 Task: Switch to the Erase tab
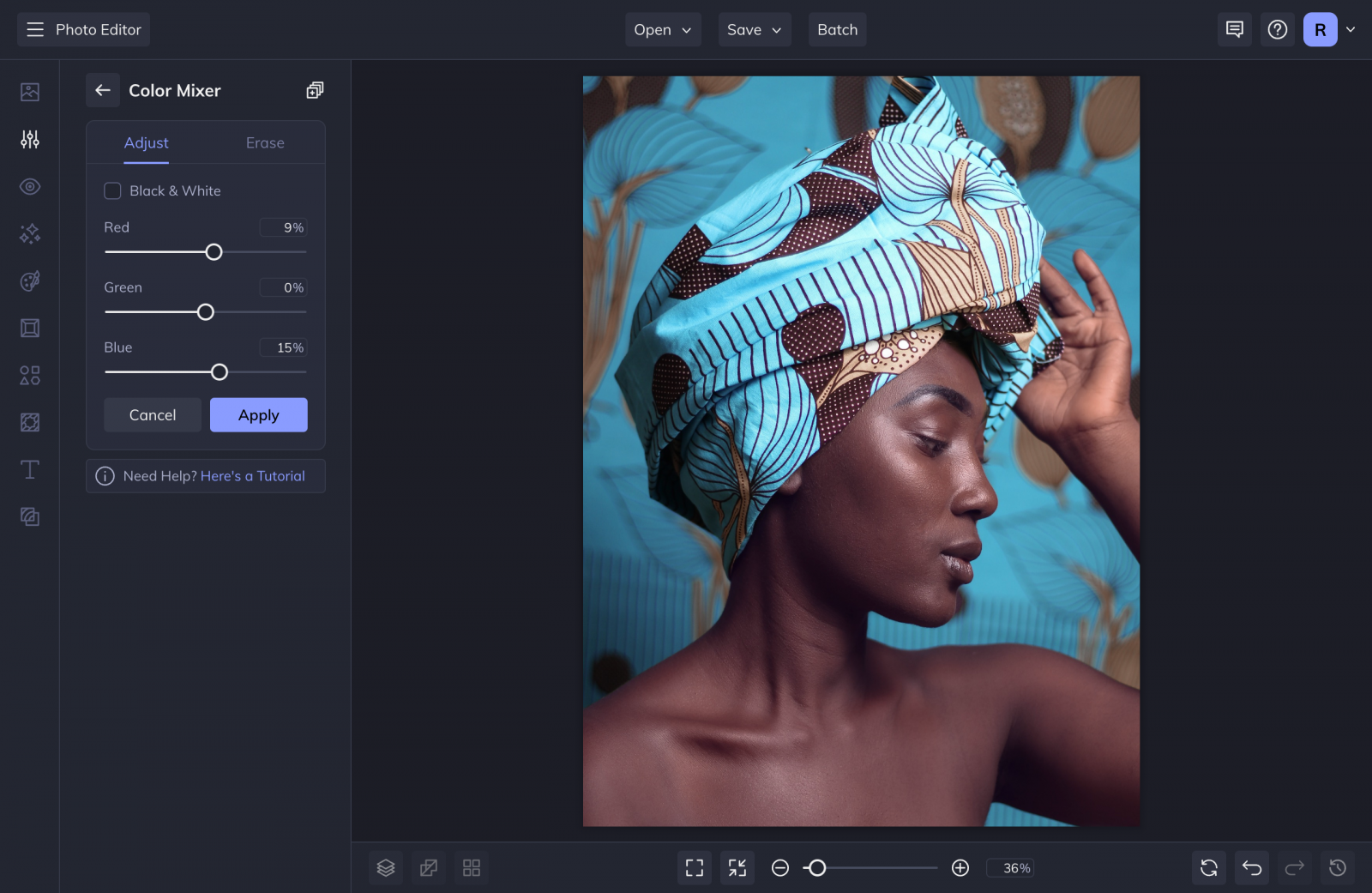tap(264, 142)
